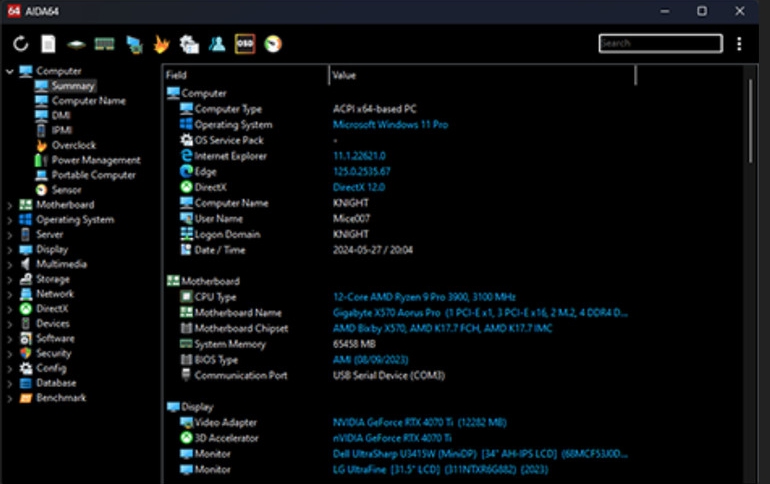This screenshot has height=484, width=770.
Task: Click the Refresh toolbar icon
Action: pos(21,44)
